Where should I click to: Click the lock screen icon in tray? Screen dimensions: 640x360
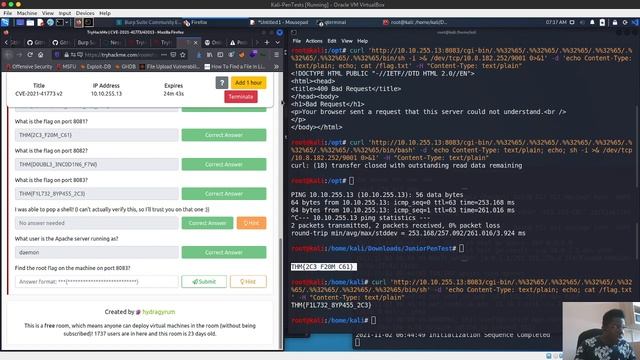coord(615,22)
